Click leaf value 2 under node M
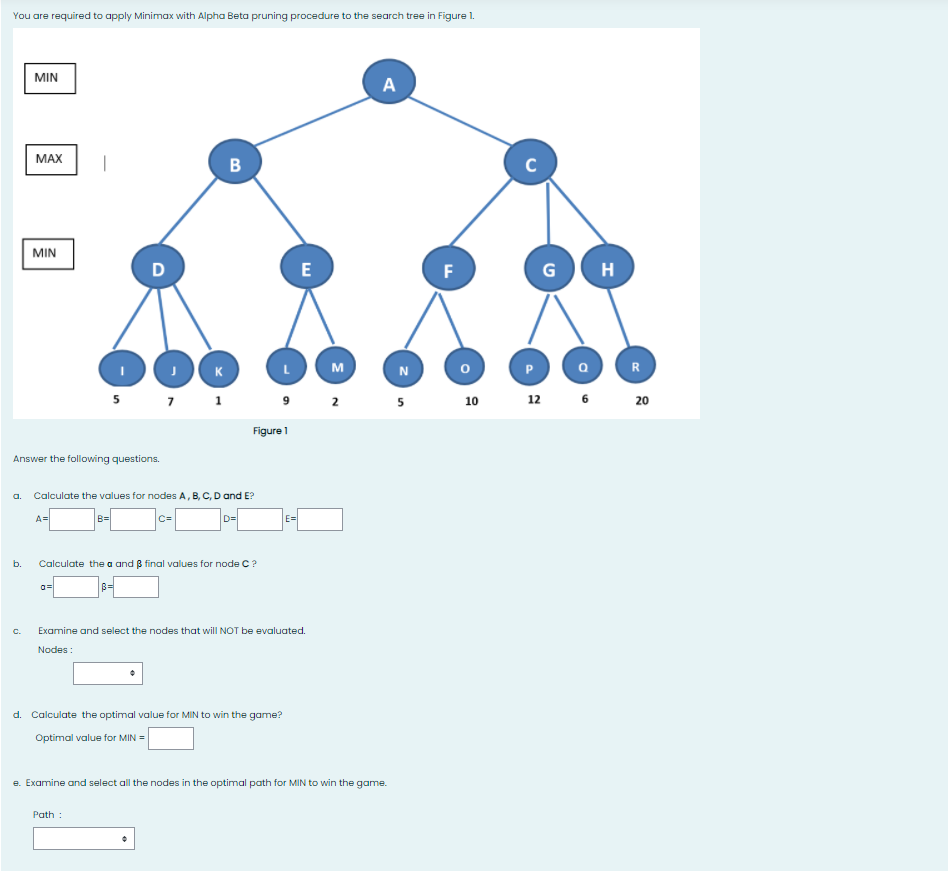The height and width of the screenshot is (871, 948). pyautogui.click(x=335, y=402)
